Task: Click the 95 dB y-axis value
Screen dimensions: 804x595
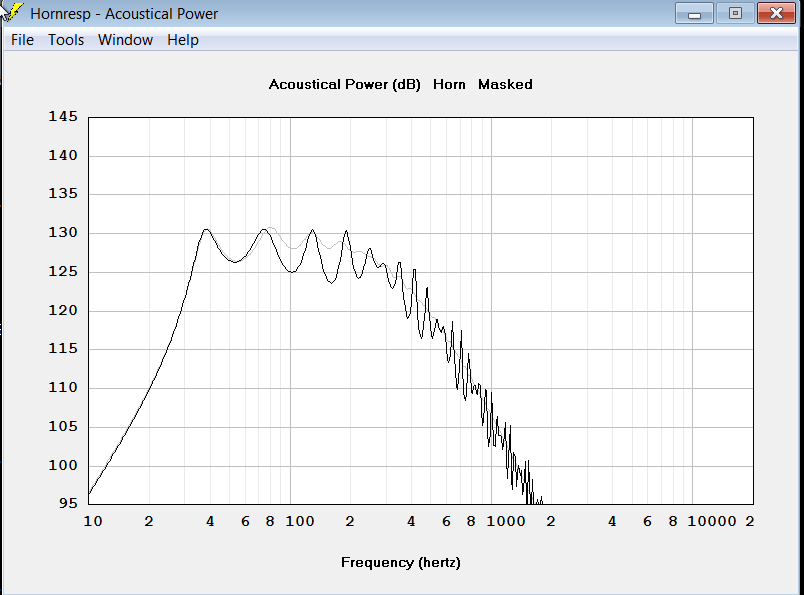Action: coord(68,503)
